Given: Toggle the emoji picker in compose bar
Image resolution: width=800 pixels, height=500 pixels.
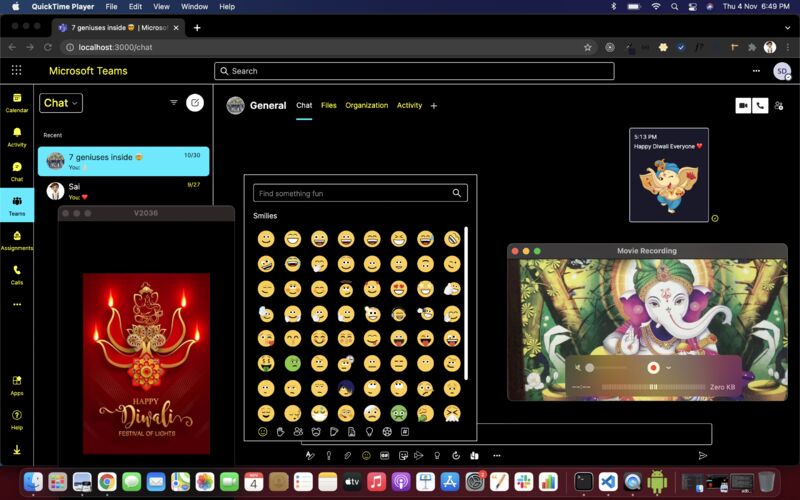Looking at the screenshot, I should pos(366,456).
